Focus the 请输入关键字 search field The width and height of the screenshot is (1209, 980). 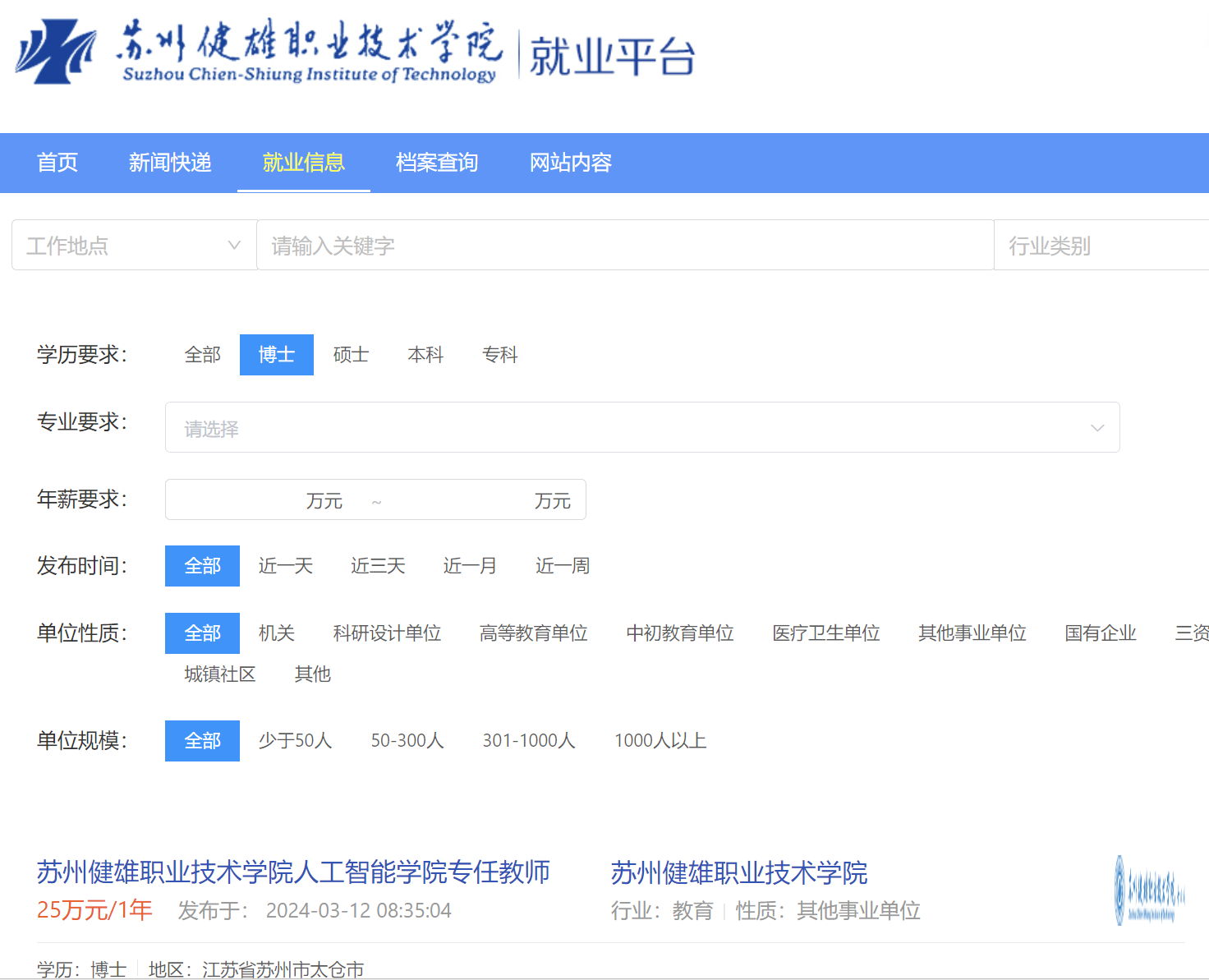pos(625,245)
